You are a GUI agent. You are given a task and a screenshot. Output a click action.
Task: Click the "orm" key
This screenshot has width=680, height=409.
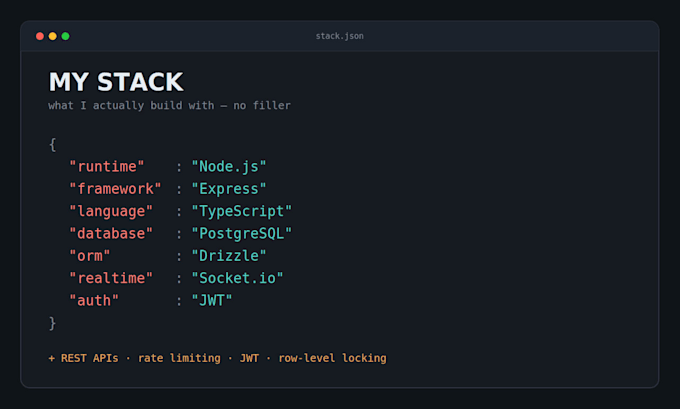pyautogui.click(x=90, y=256)
